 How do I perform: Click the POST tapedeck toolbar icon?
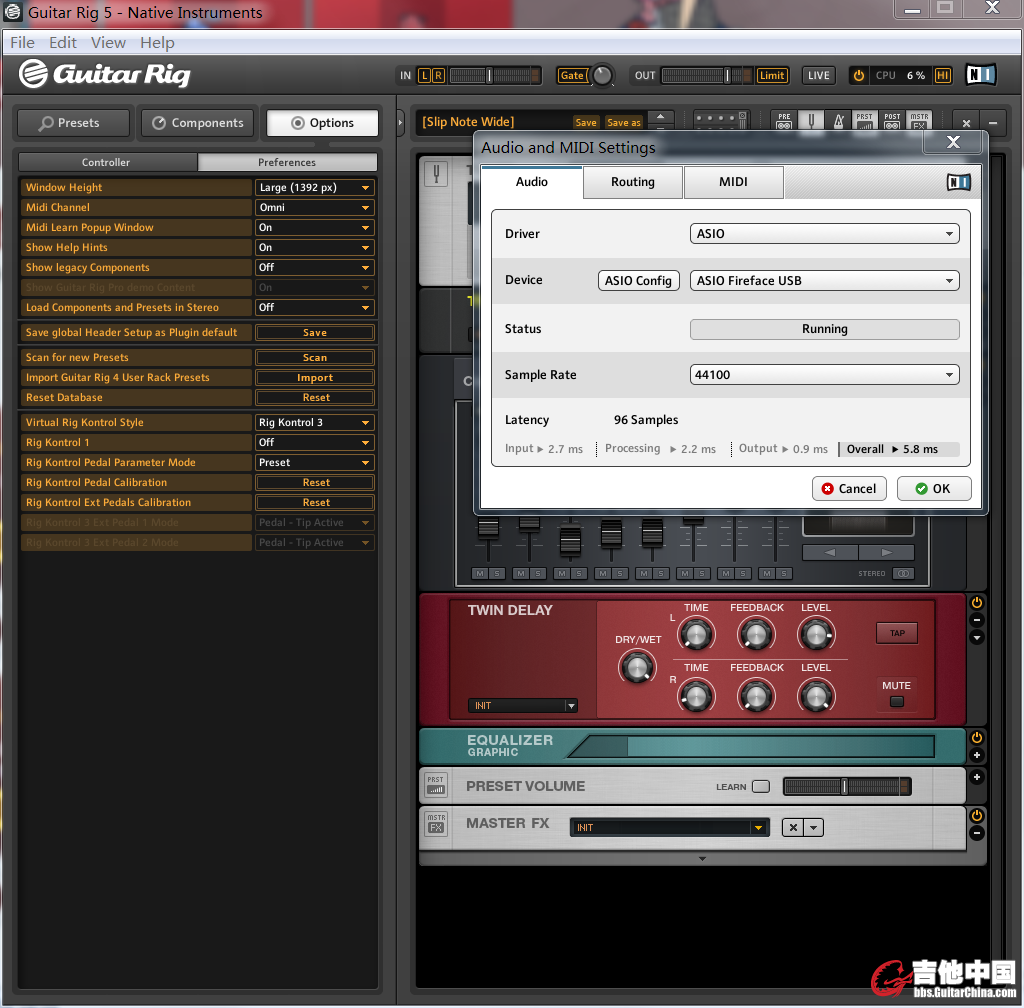(892, 122)
